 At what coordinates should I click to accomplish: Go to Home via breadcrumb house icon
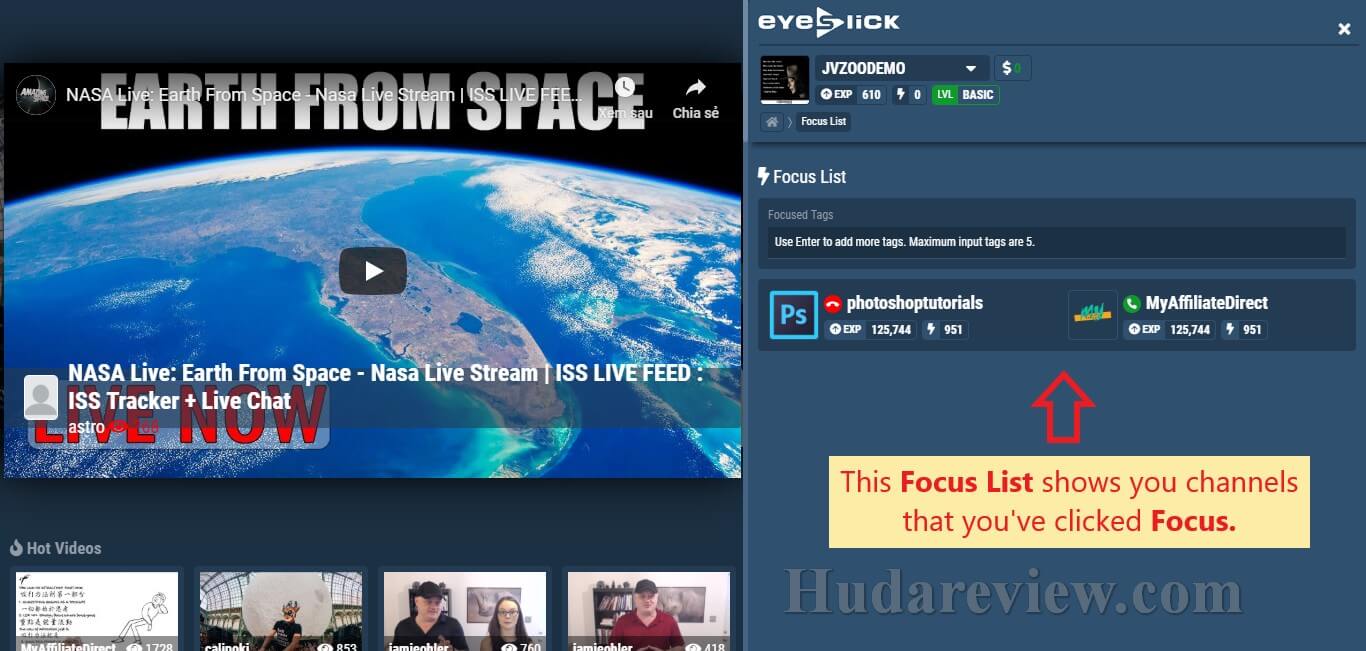pos(772,122)
